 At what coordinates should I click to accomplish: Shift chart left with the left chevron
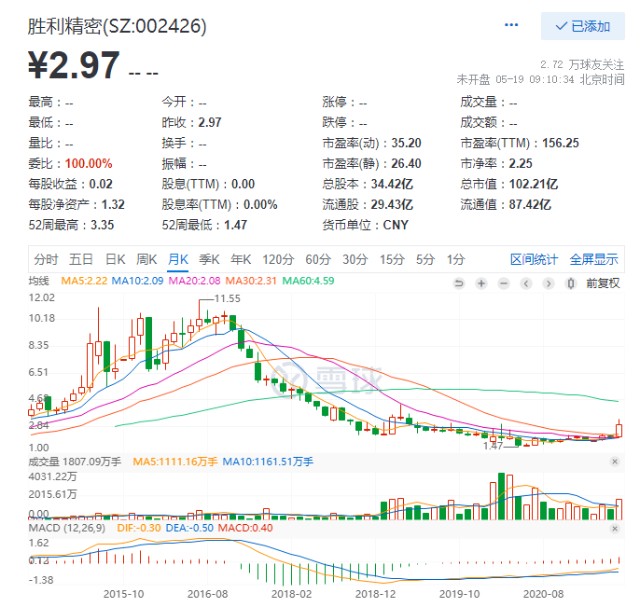click(526, 283)
